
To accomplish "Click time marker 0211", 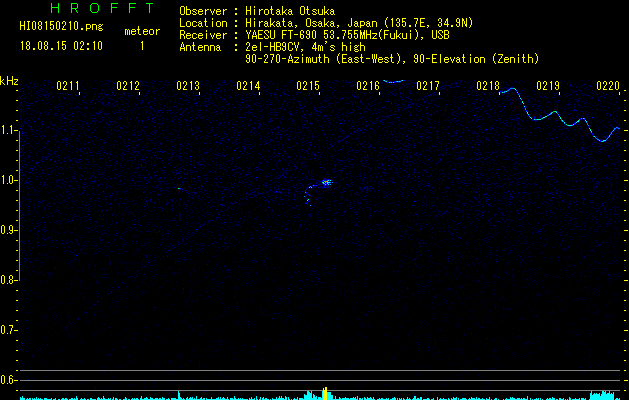I will tap(68, 86).
